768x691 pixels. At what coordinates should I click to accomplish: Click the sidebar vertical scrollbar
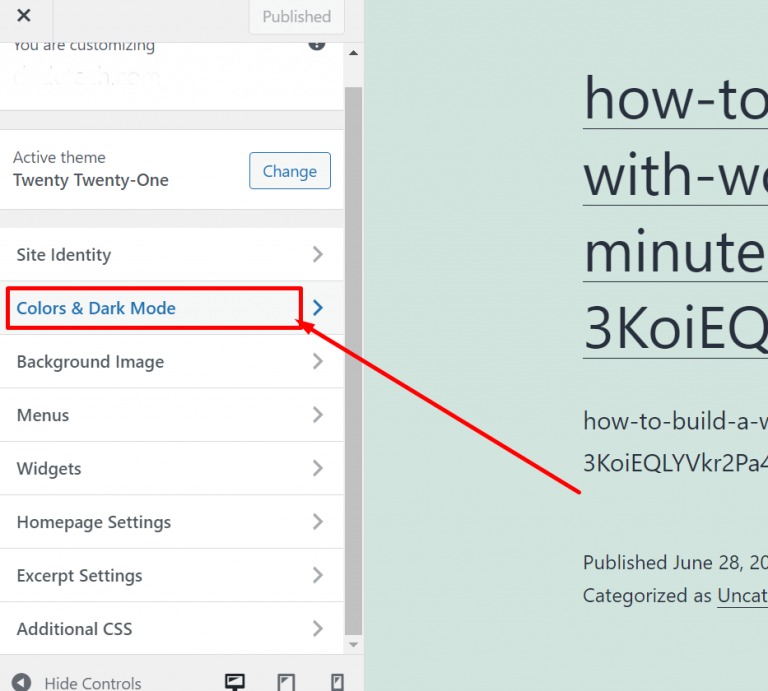(353, 360)
